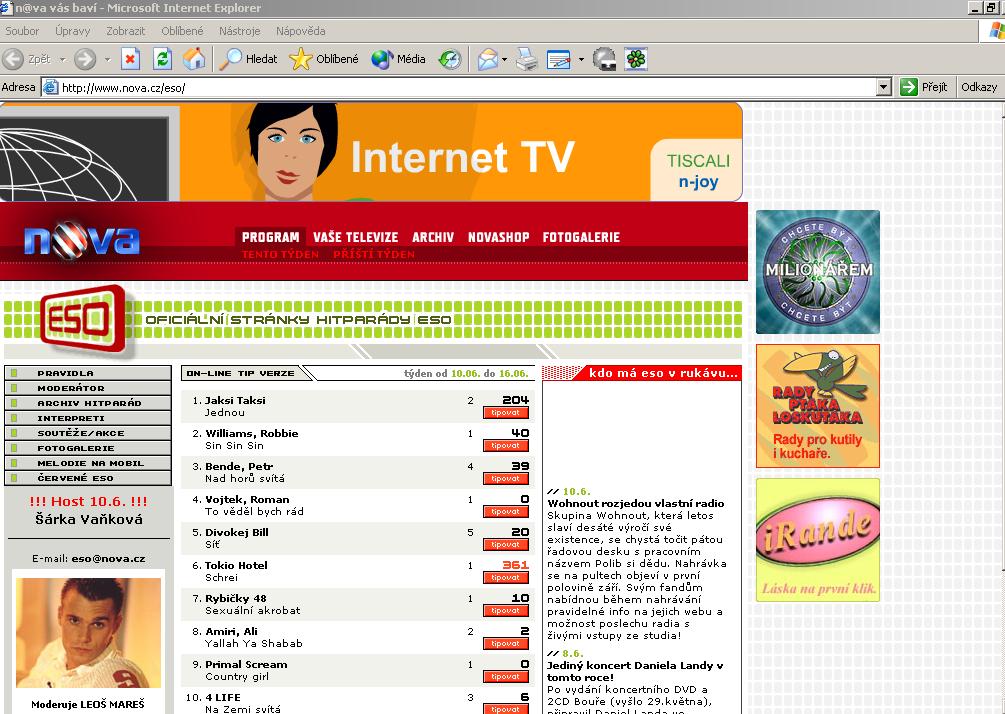Select VAŠE TELEVIZE in Nova navigation
This screenshot has height=714, width=1005.
(x=355, y=237)
